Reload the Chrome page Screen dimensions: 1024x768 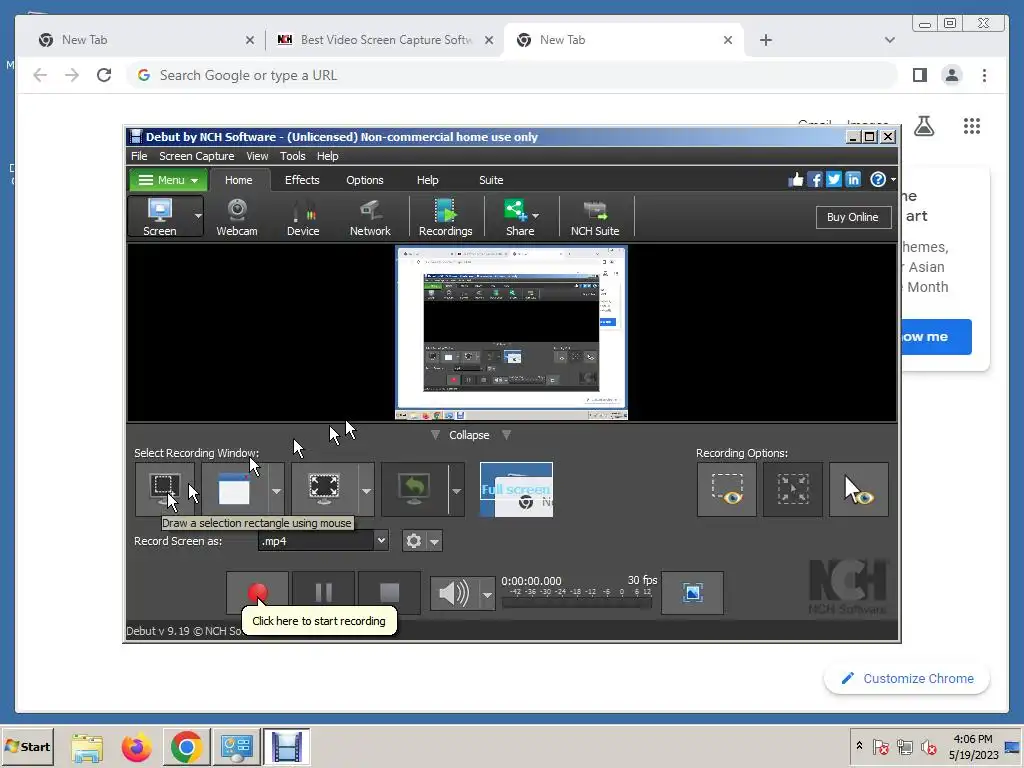(104, 75)
